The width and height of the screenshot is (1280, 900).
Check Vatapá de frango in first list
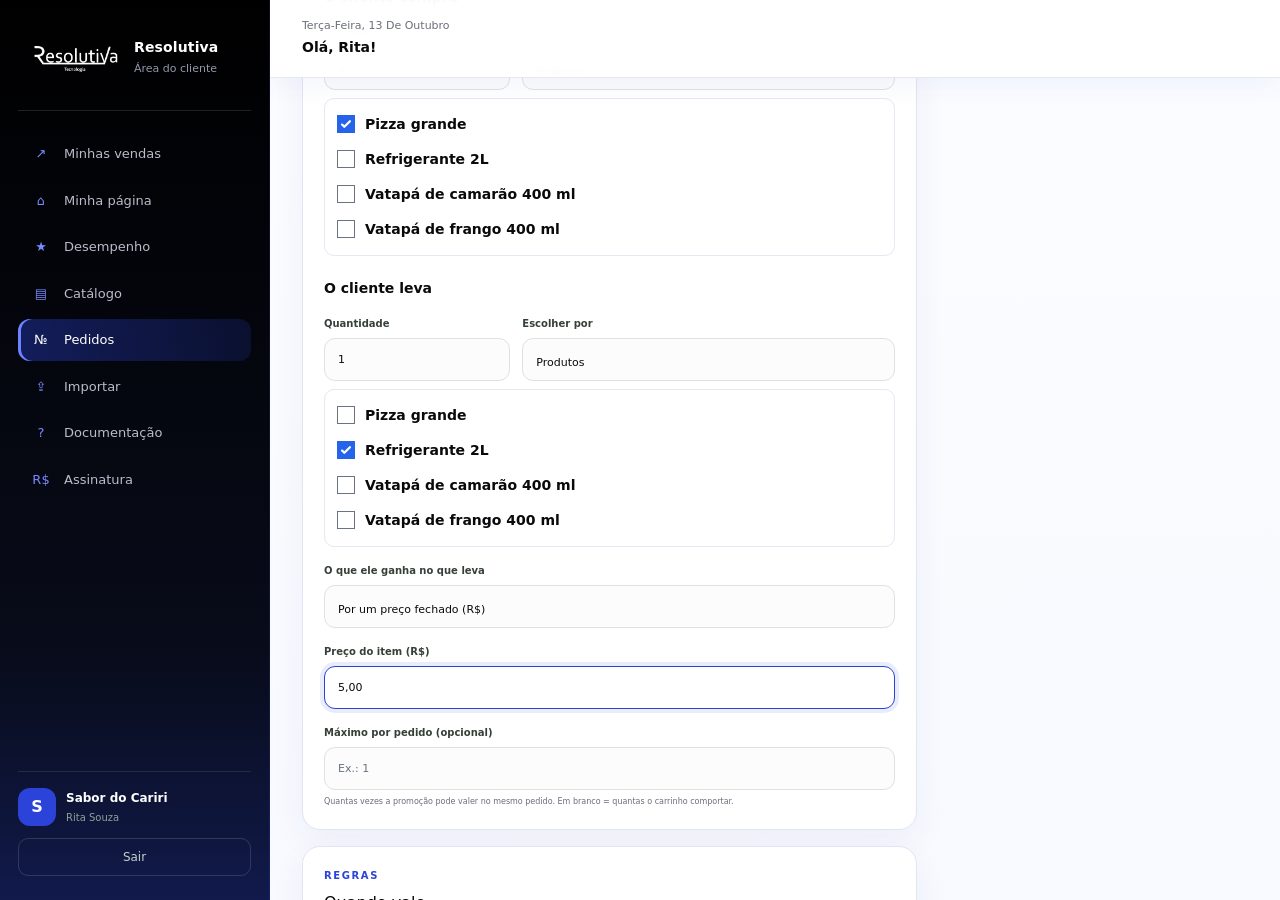(x=346, y=229)
